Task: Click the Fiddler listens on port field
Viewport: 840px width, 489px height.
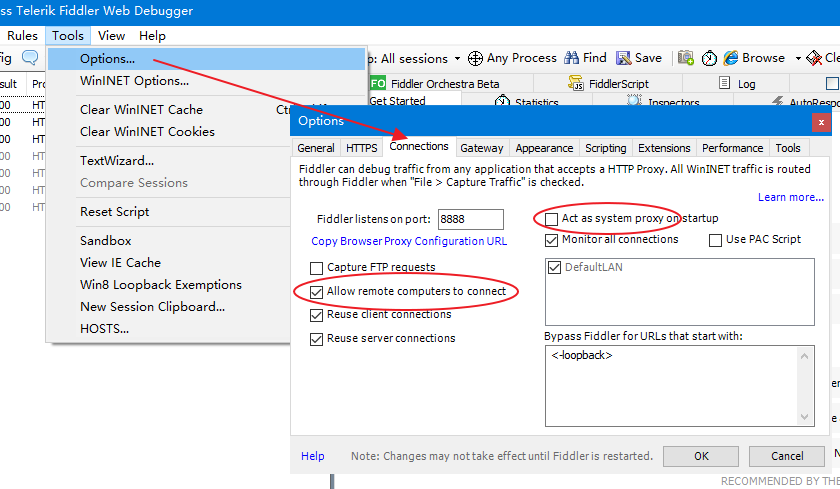Action: [470, 219]
